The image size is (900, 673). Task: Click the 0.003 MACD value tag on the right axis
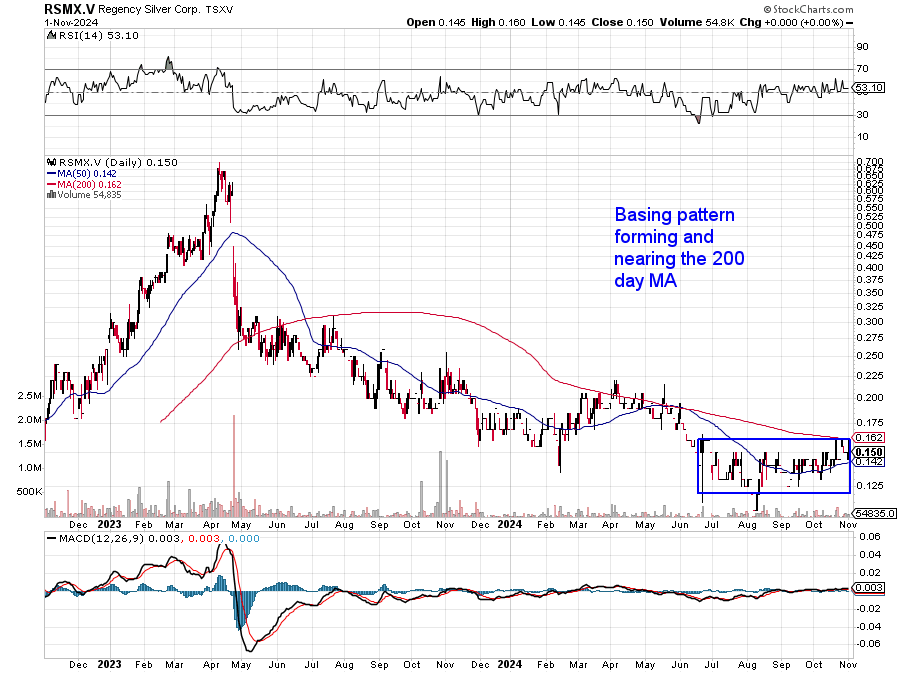[x=869, y=588]
